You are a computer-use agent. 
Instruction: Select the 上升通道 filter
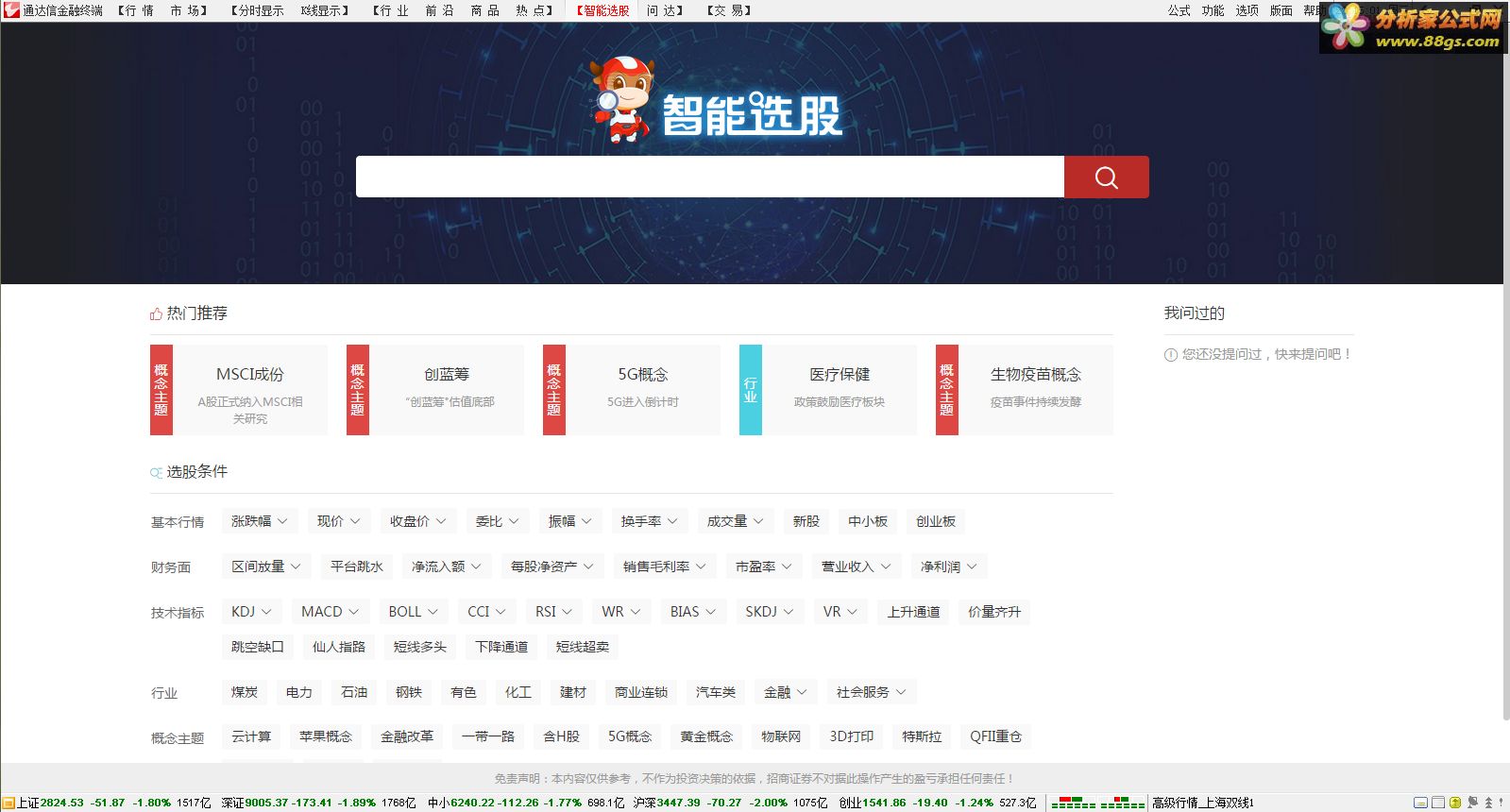pos(913,612)
